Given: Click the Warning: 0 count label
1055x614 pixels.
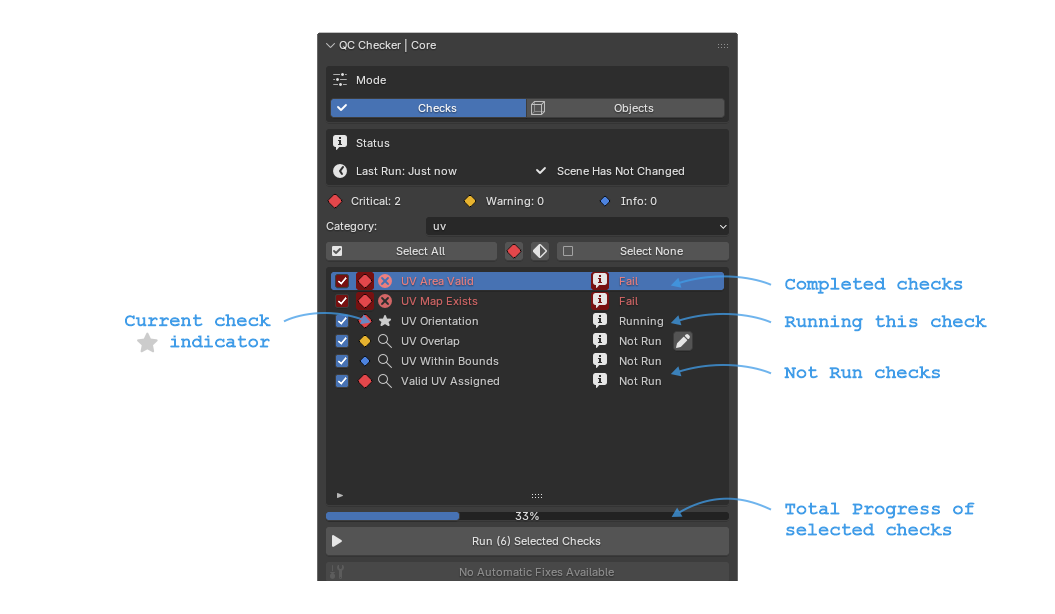Looking at the screenshot, I should click(515, 201).
